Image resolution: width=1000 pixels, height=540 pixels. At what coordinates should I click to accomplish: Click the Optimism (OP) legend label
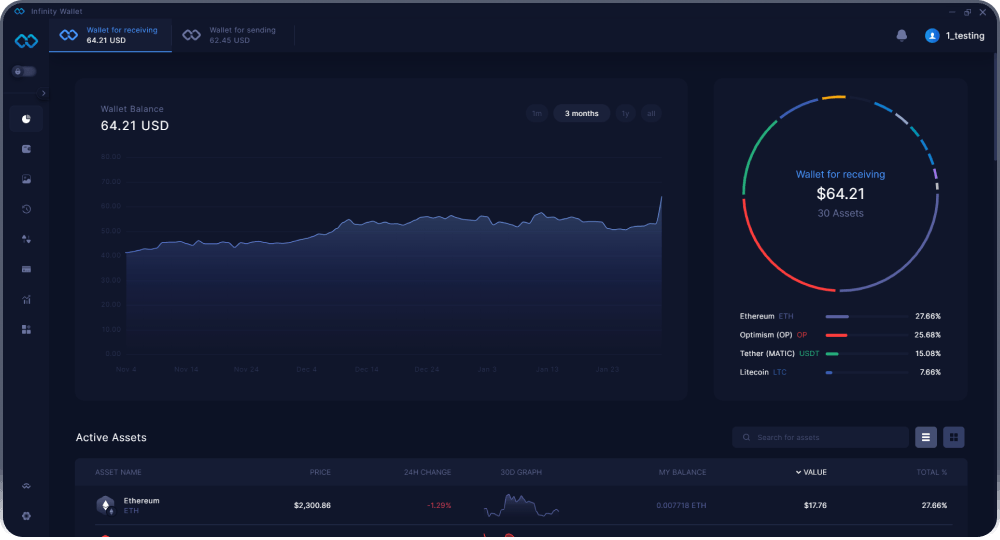coord(773,335)
